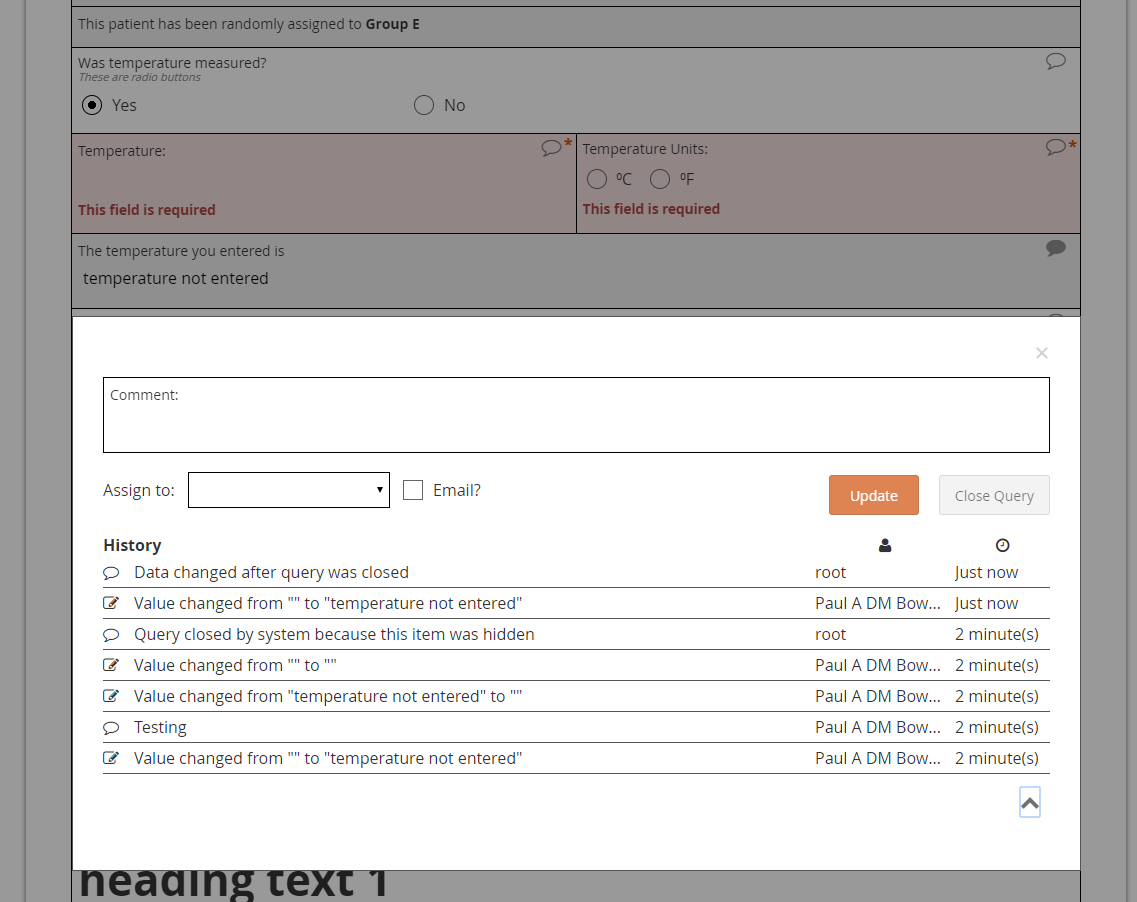Dismiss the query dialog with the X
This screenshot has width=1137, height=902.
1041,353
